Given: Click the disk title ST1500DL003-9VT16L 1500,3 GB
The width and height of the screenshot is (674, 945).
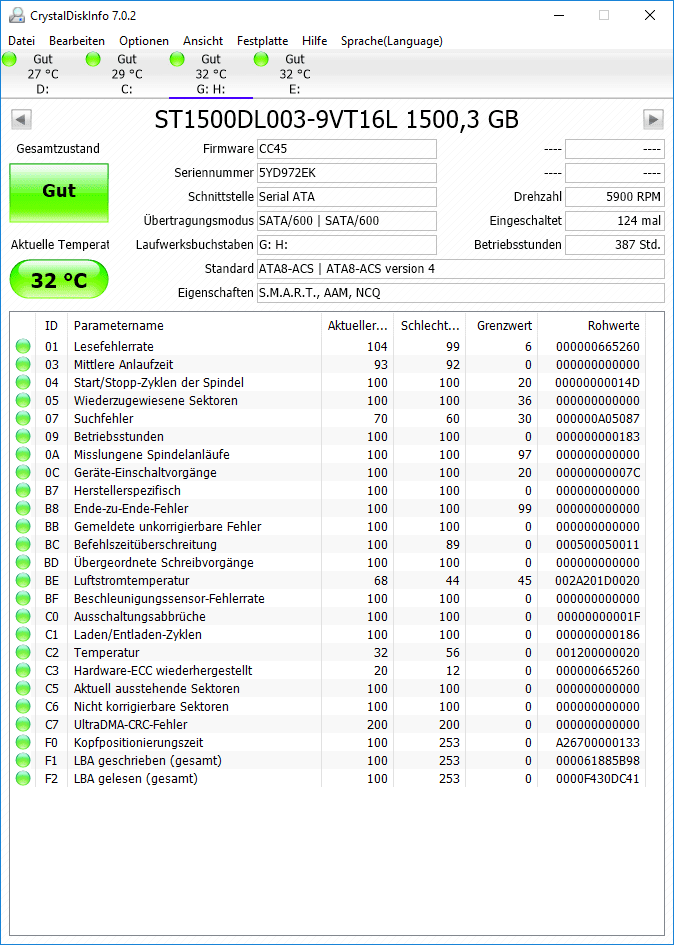Looking at the screenshot, I should click(336, 119).
